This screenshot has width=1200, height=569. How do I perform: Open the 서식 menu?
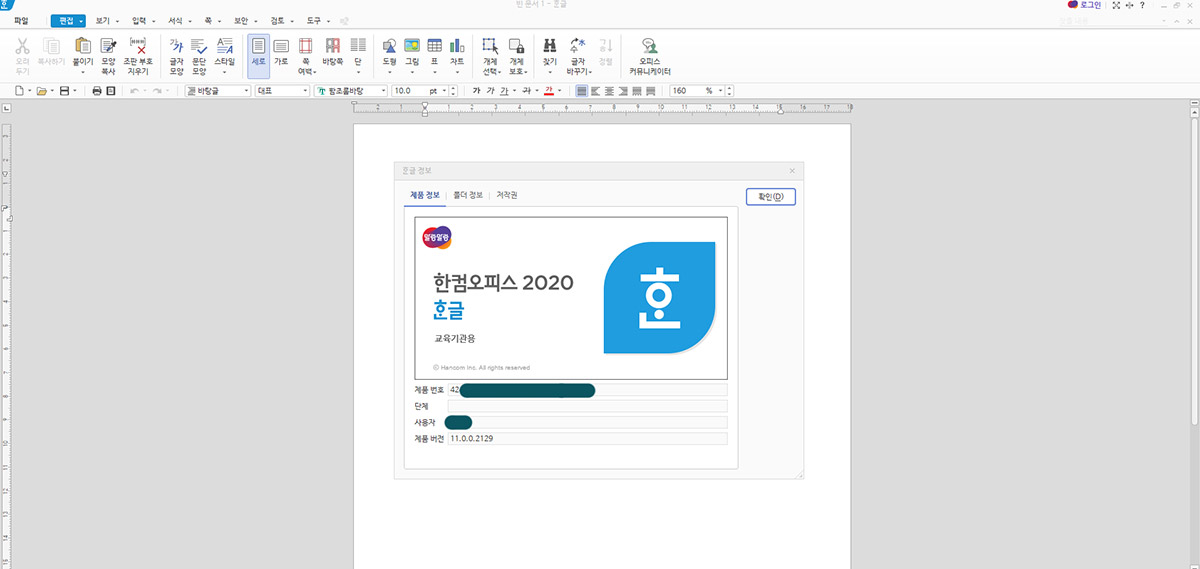coord(175,20)
